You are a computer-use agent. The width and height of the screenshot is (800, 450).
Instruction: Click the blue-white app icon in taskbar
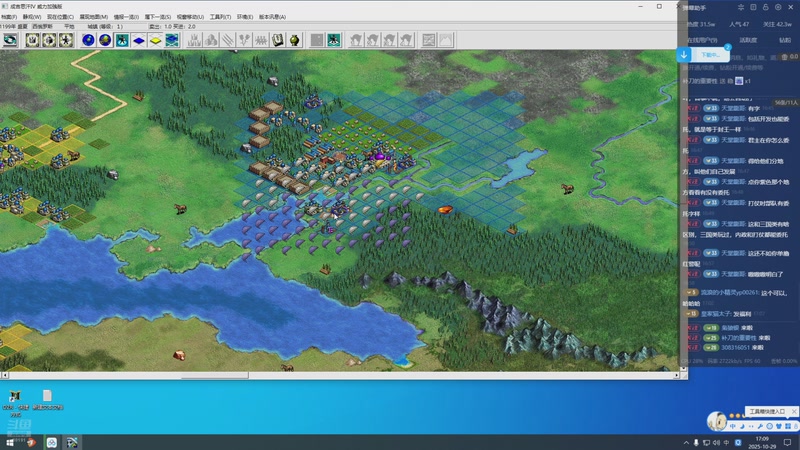[x=52, y=442]
